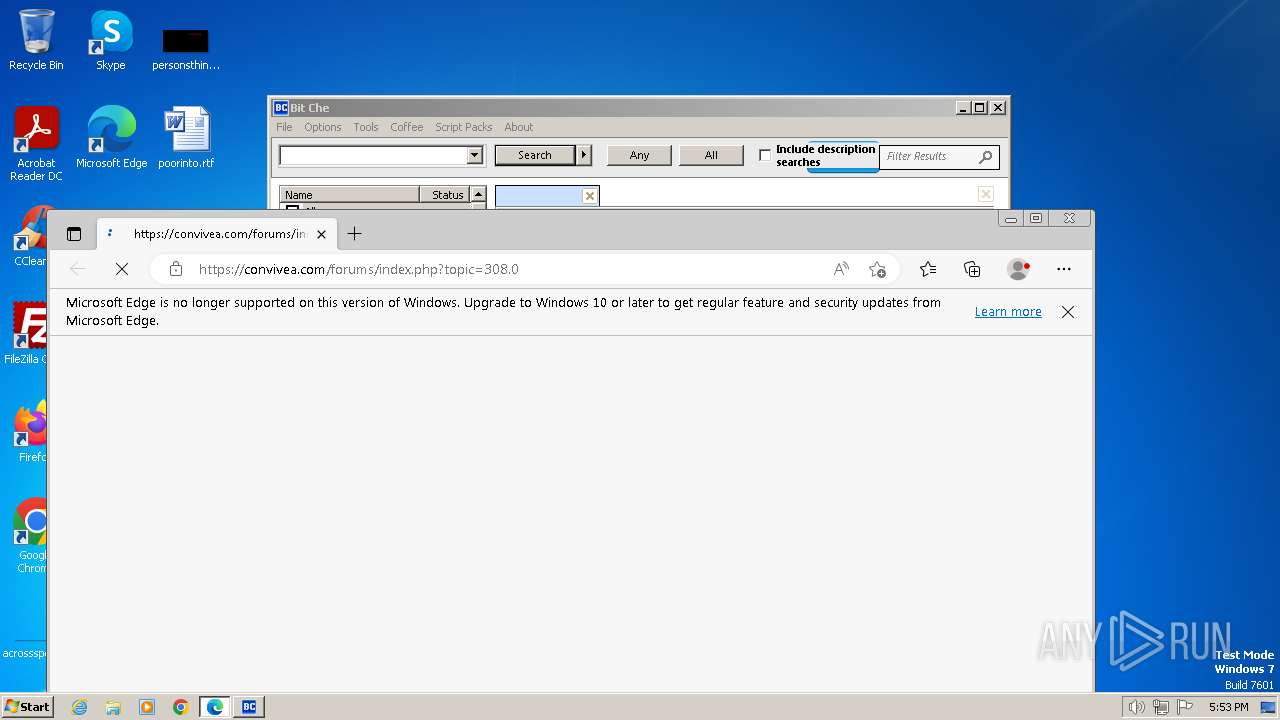
Task: Expand the Search button arrow options
Action: [585, 155]
